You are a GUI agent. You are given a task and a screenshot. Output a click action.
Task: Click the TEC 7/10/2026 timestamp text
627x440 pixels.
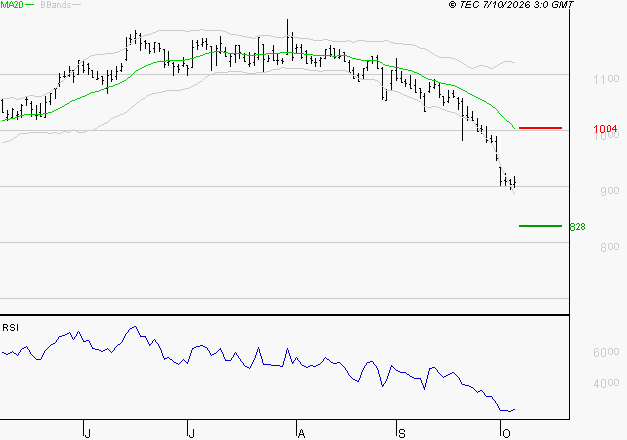(x=511, y=5)
